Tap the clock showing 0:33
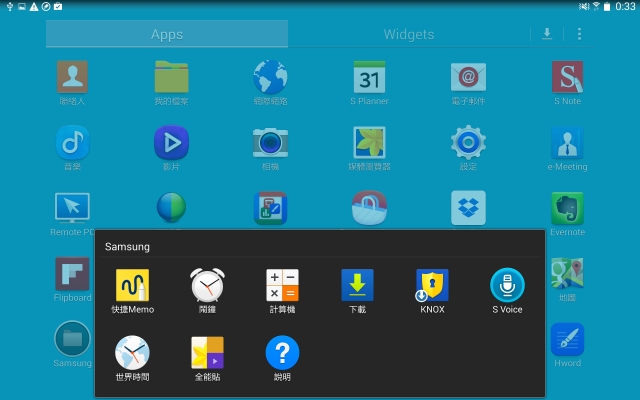Viewport: 640px width, 400px height. coord(625,7)
